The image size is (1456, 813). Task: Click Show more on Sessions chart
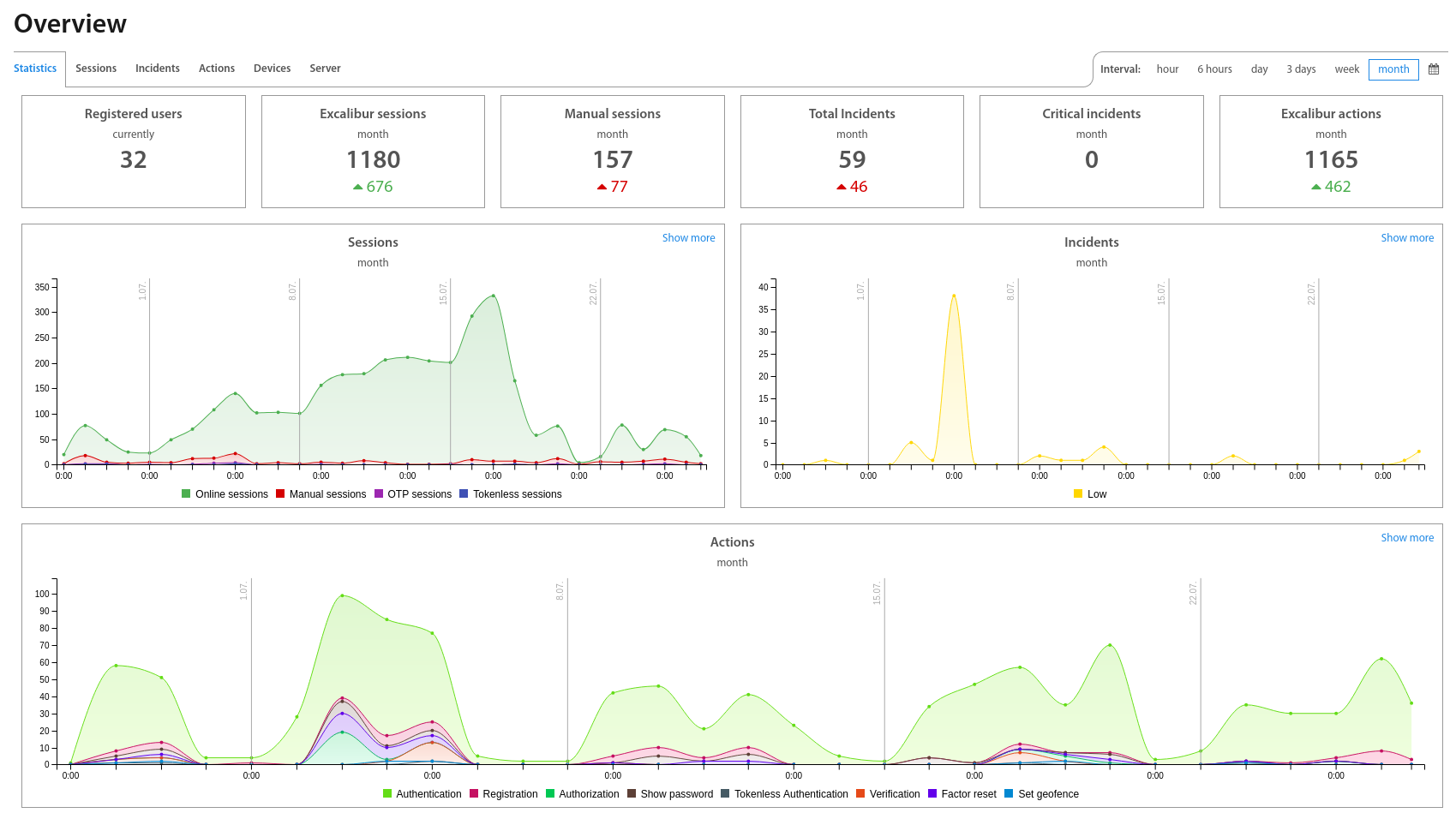pyautogui.click(x=688, y=238)
